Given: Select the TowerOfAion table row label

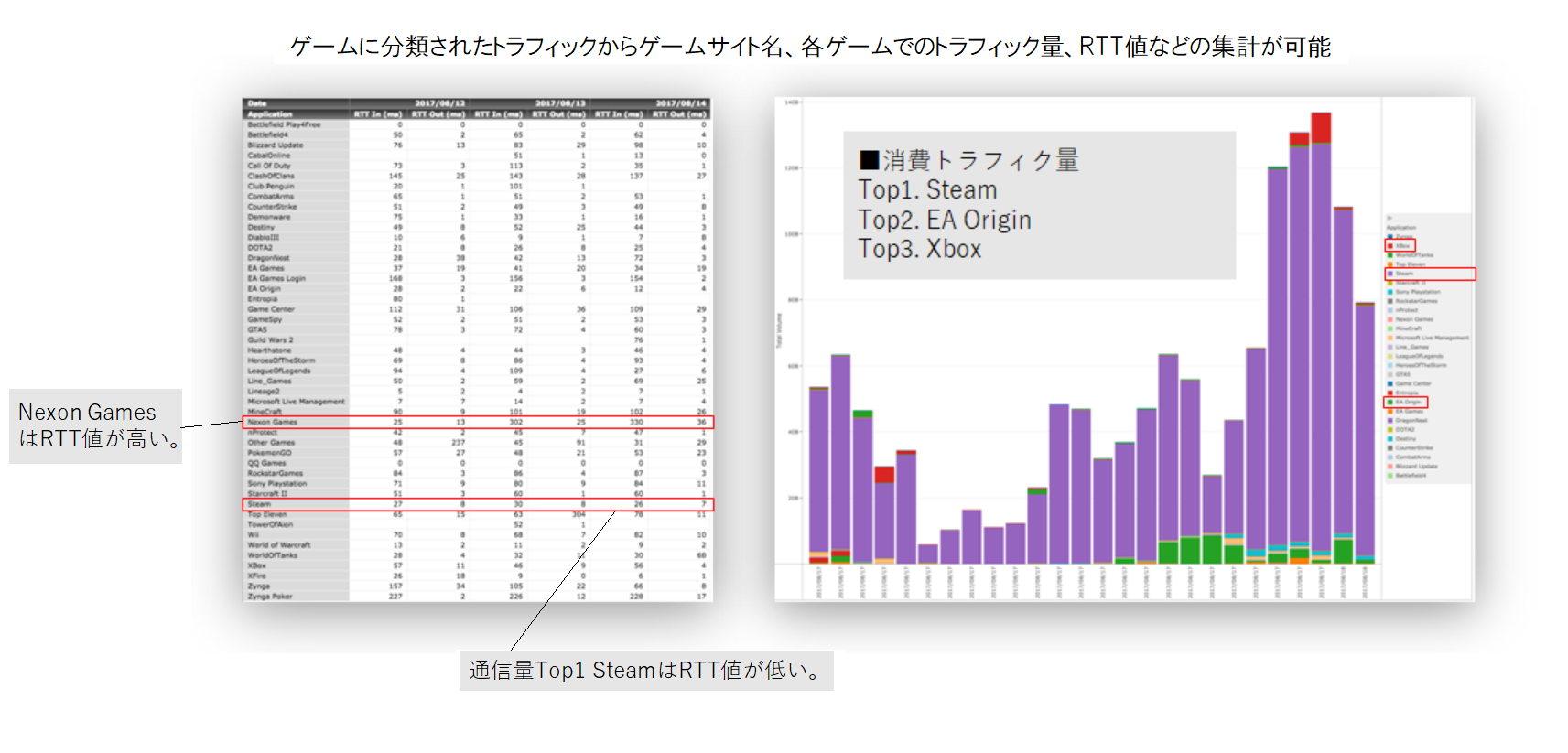Looking at the screenshot, I should pyautogui.click(x=270, y=524).
